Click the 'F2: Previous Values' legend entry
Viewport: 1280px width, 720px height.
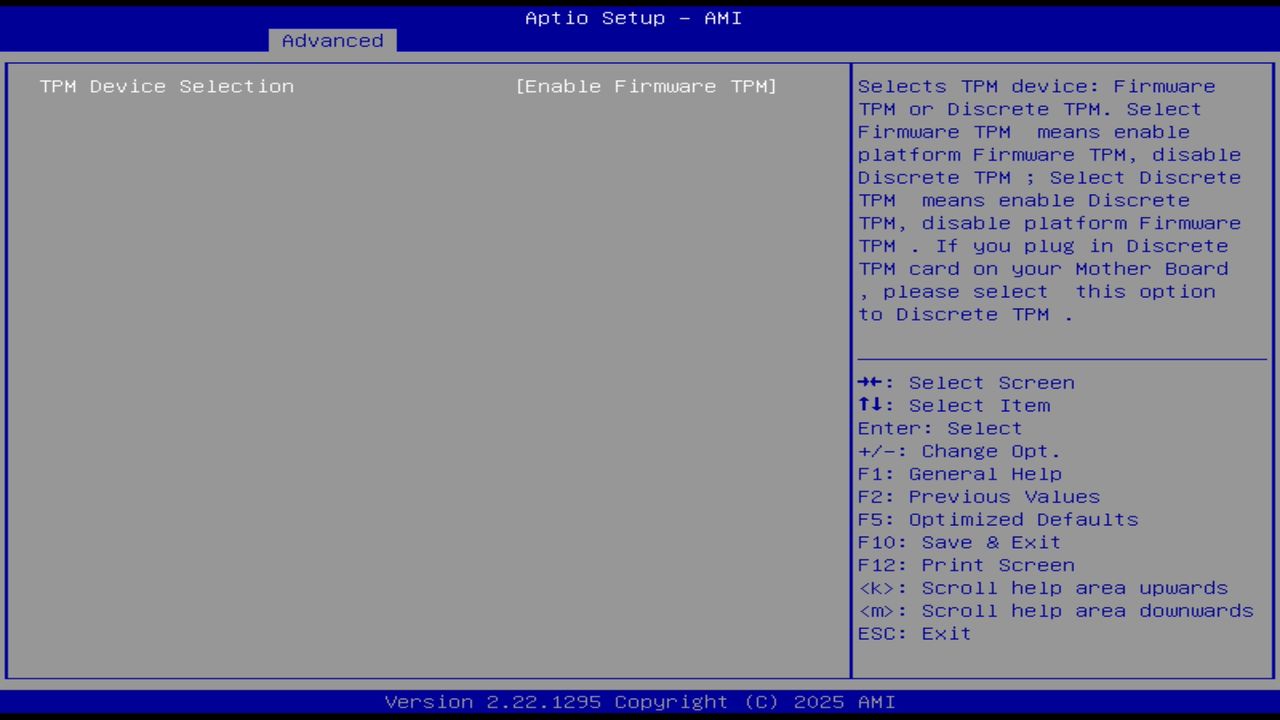977,496
